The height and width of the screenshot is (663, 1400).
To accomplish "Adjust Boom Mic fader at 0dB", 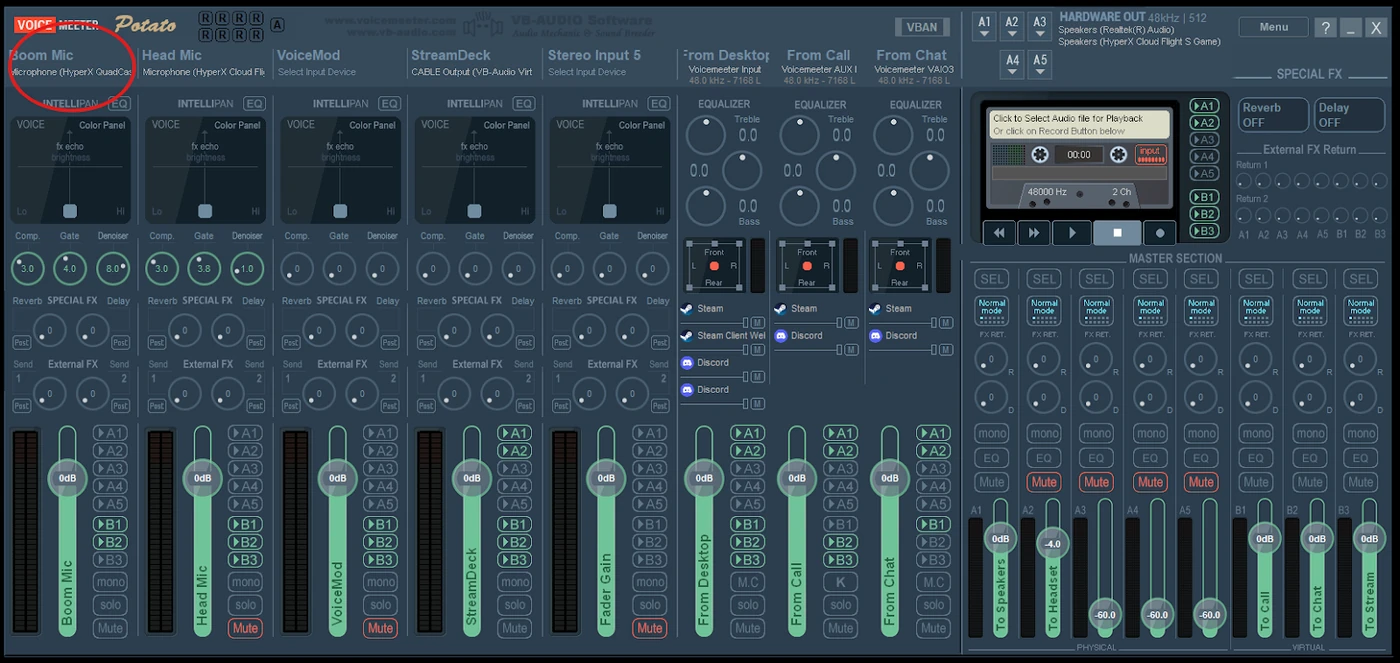I will click(67, 478).
